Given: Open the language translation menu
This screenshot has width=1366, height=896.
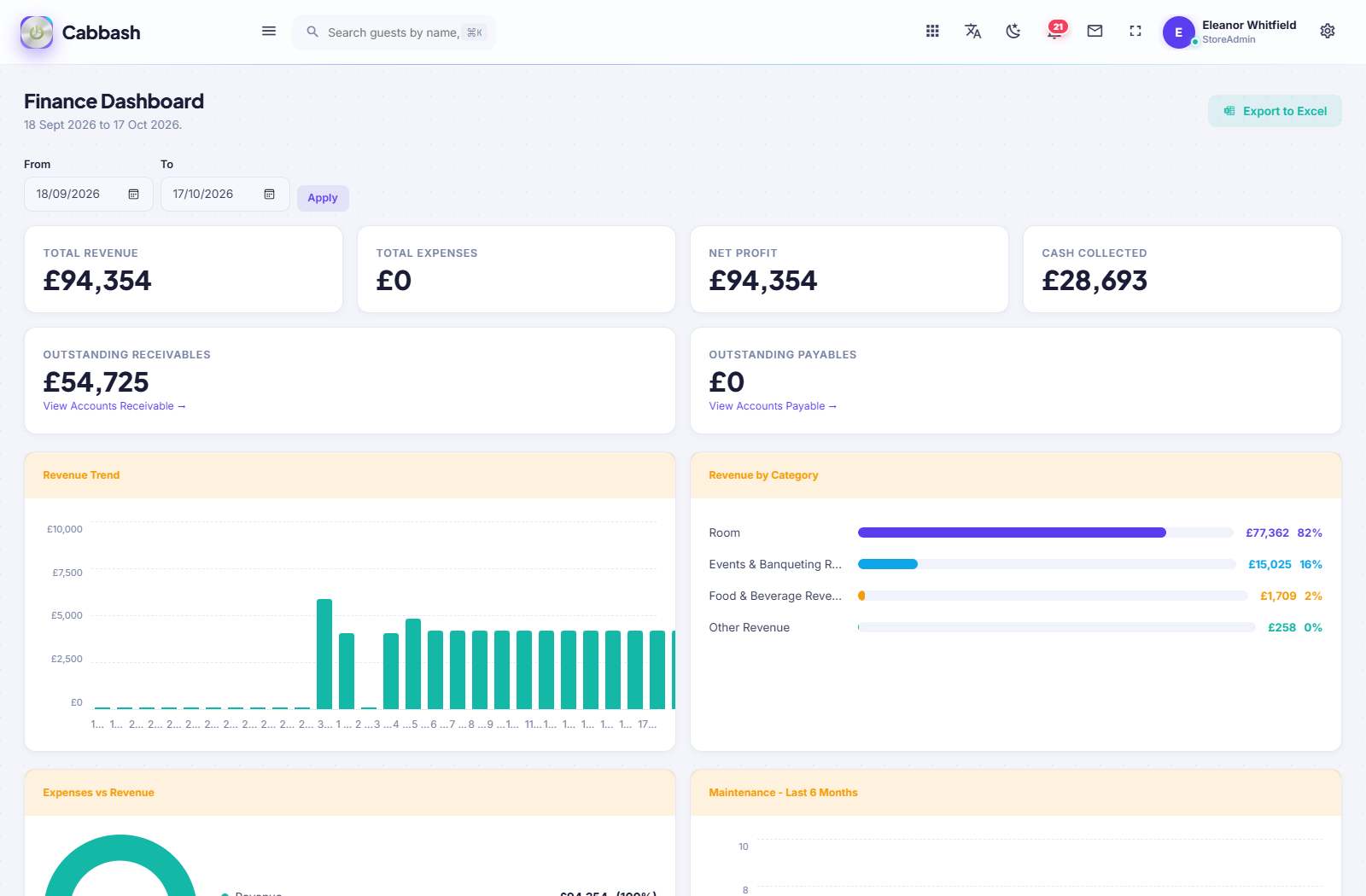Looking at the screenshot, I should pyautogui.click(x=972, y=32).
